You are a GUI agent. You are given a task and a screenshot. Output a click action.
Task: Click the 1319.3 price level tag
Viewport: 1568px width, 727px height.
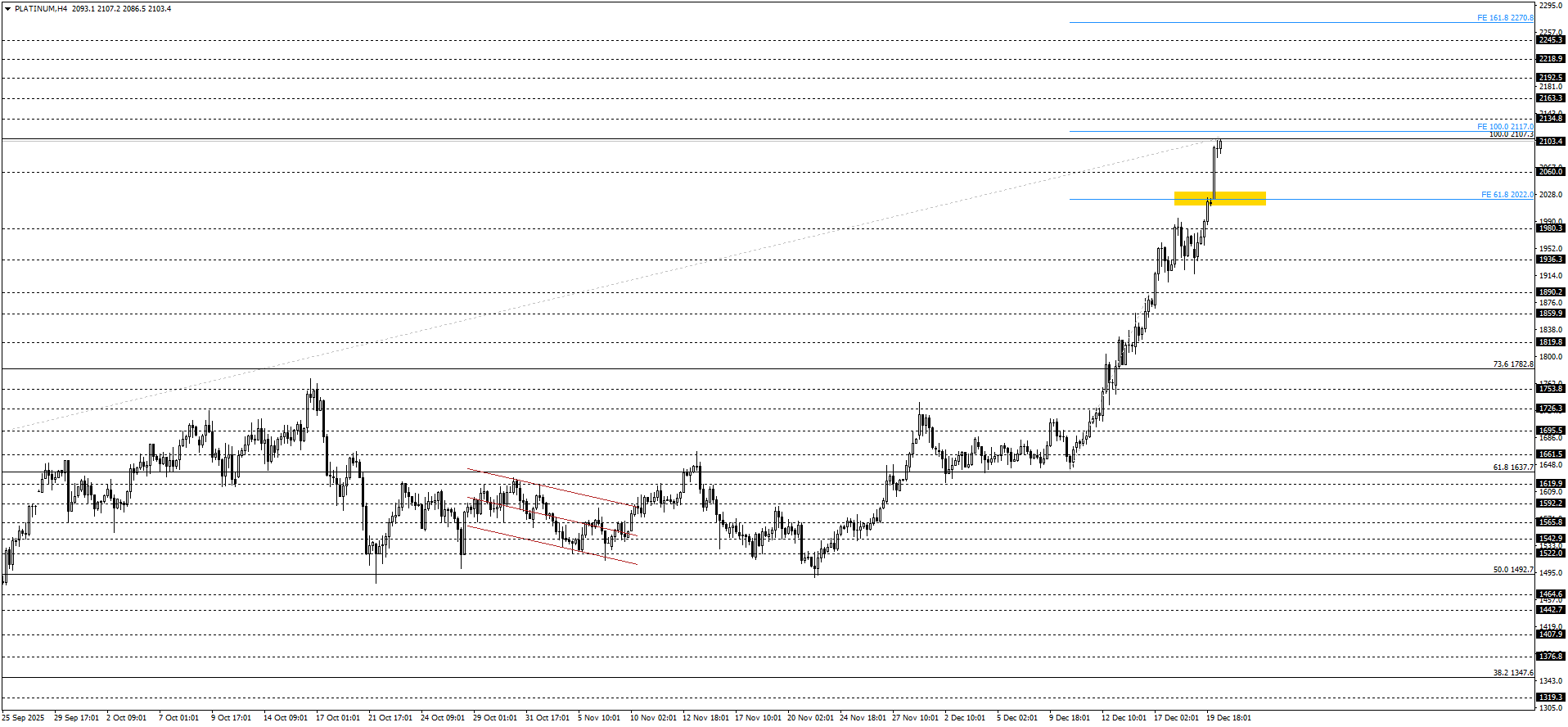[x=1550, y=698]
